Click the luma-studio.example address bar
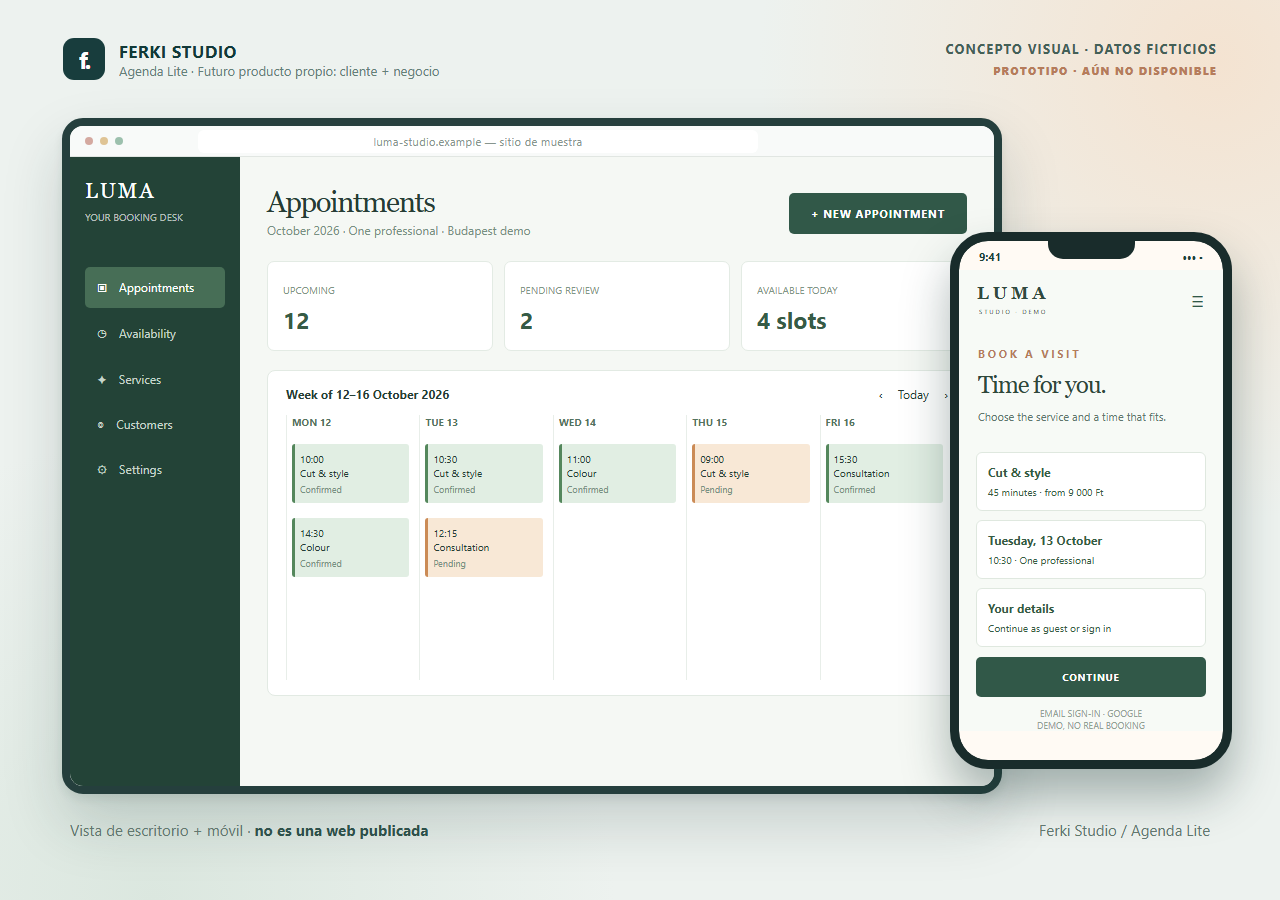Viewport: 1280px width, 900px height. point(478,142)
